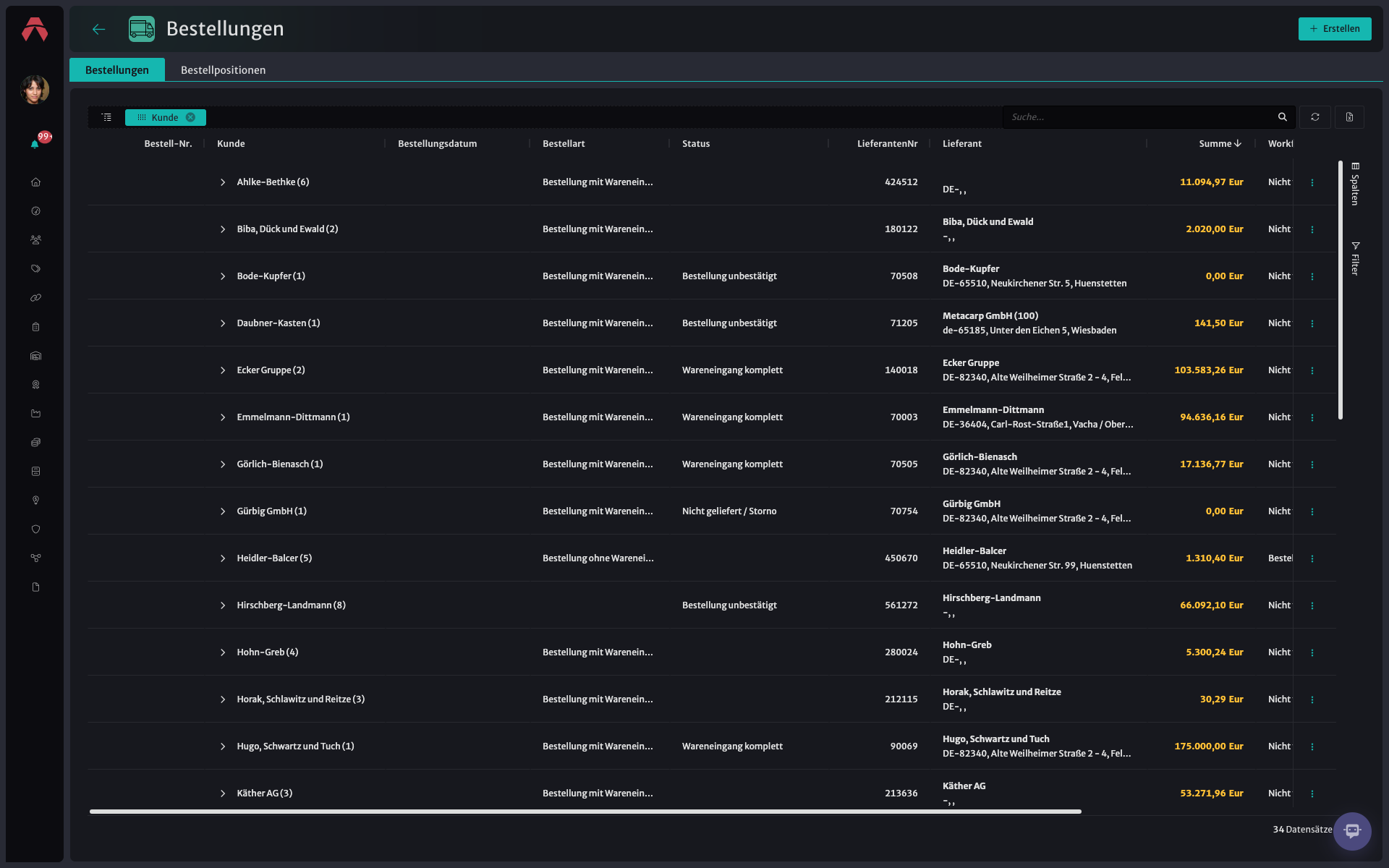
Task: Remove the Kunde grouping chip
Action: coord(190,117)
